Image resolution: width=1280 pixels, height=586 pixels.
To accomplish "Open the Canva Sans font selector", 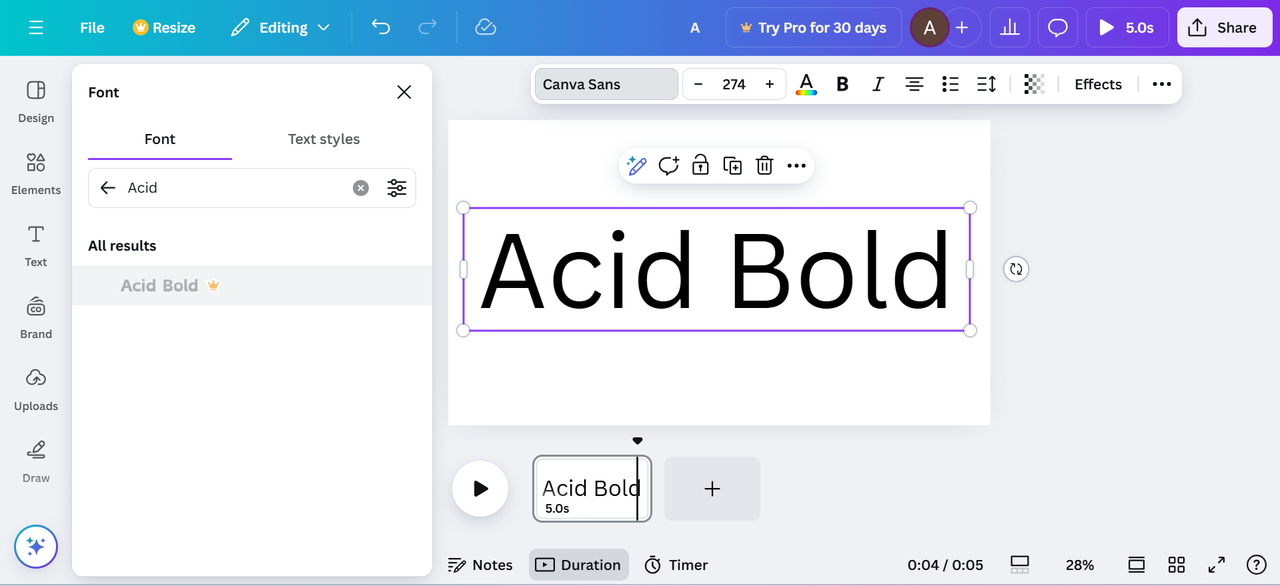I will click(x=606, y=84).
